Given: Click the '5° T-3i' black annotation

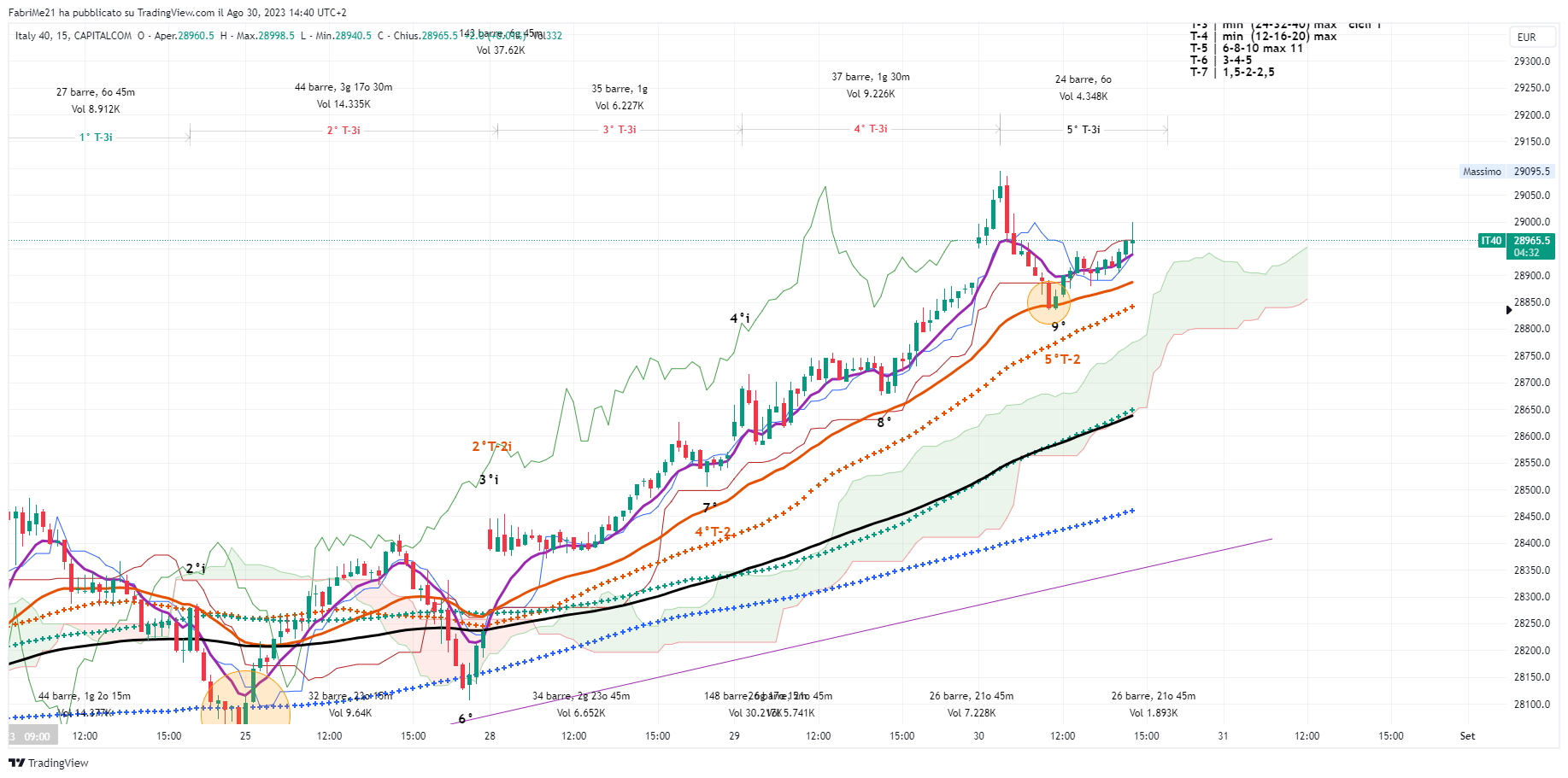Looking at the screenshot, I should (x=1084, y=130).
